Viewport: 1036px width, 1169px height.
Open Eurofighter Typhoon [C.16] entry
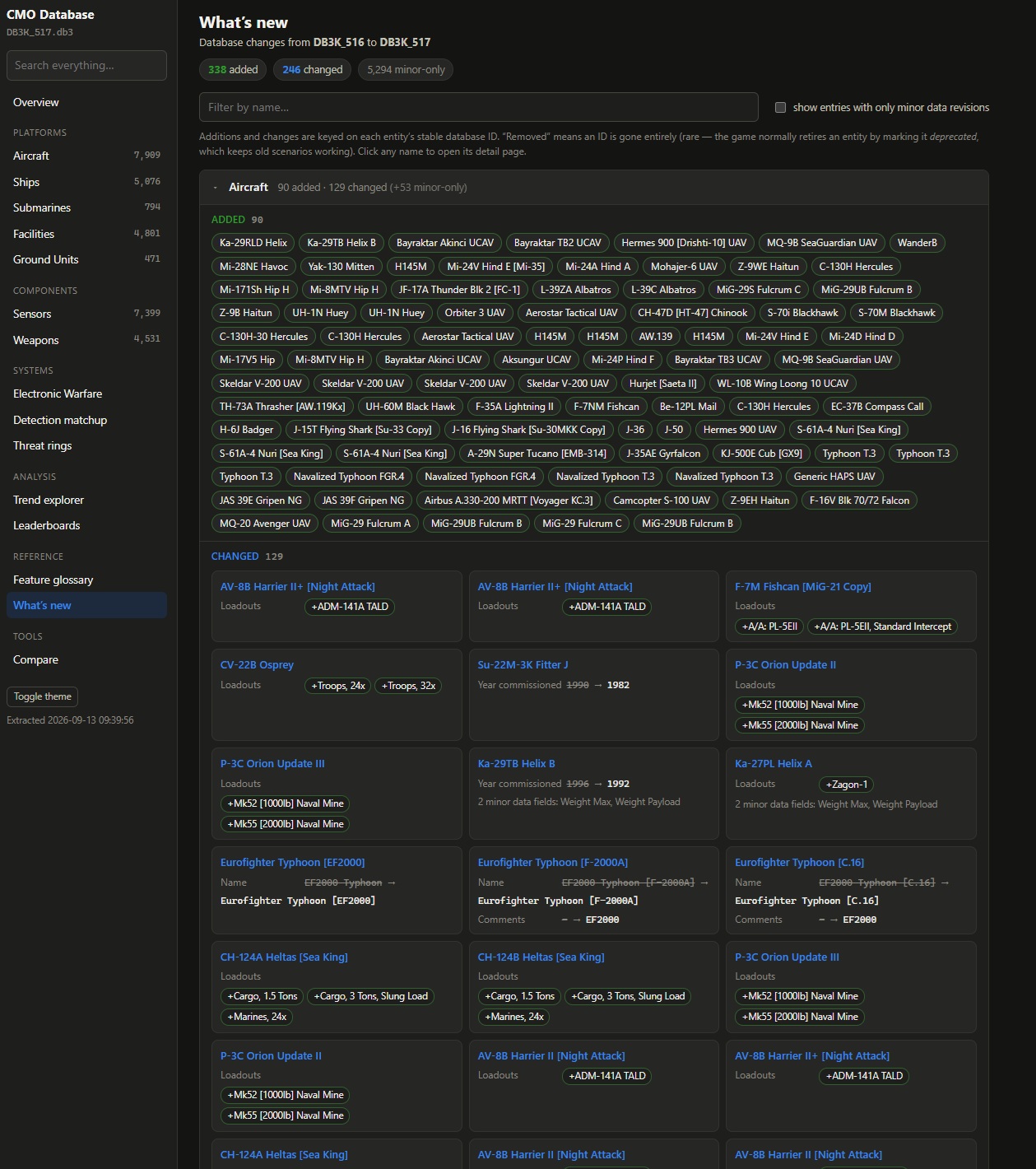click(799, 863)
